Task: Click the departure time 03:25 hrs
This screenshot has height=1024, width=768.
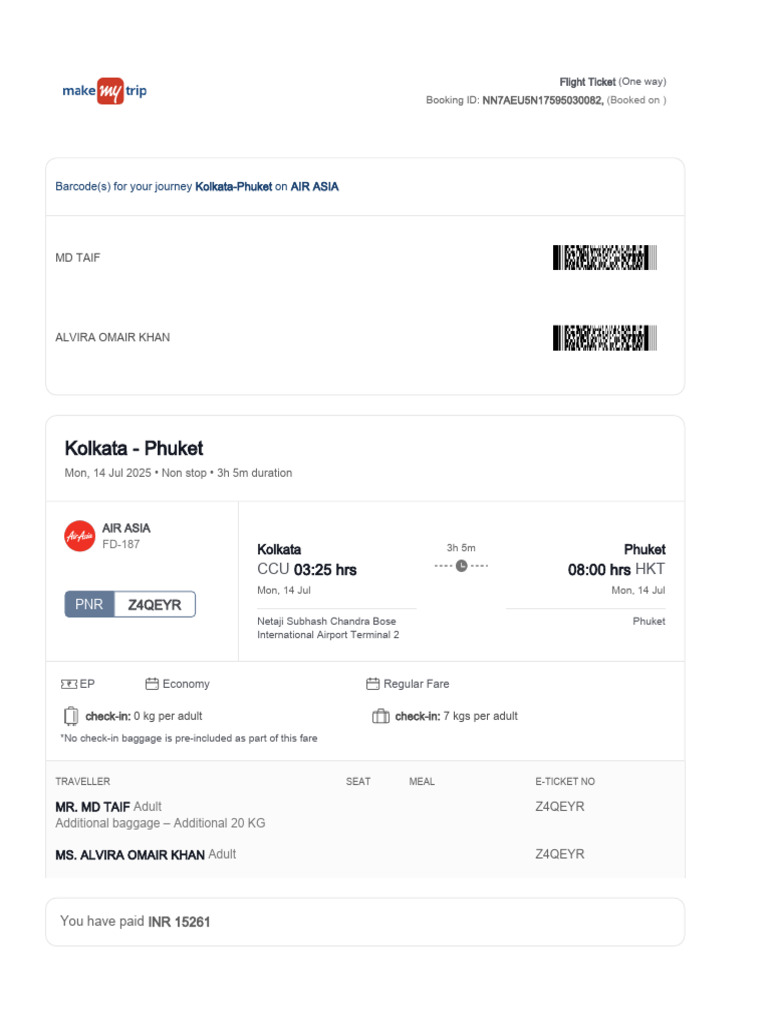Action: coord(324,570)
